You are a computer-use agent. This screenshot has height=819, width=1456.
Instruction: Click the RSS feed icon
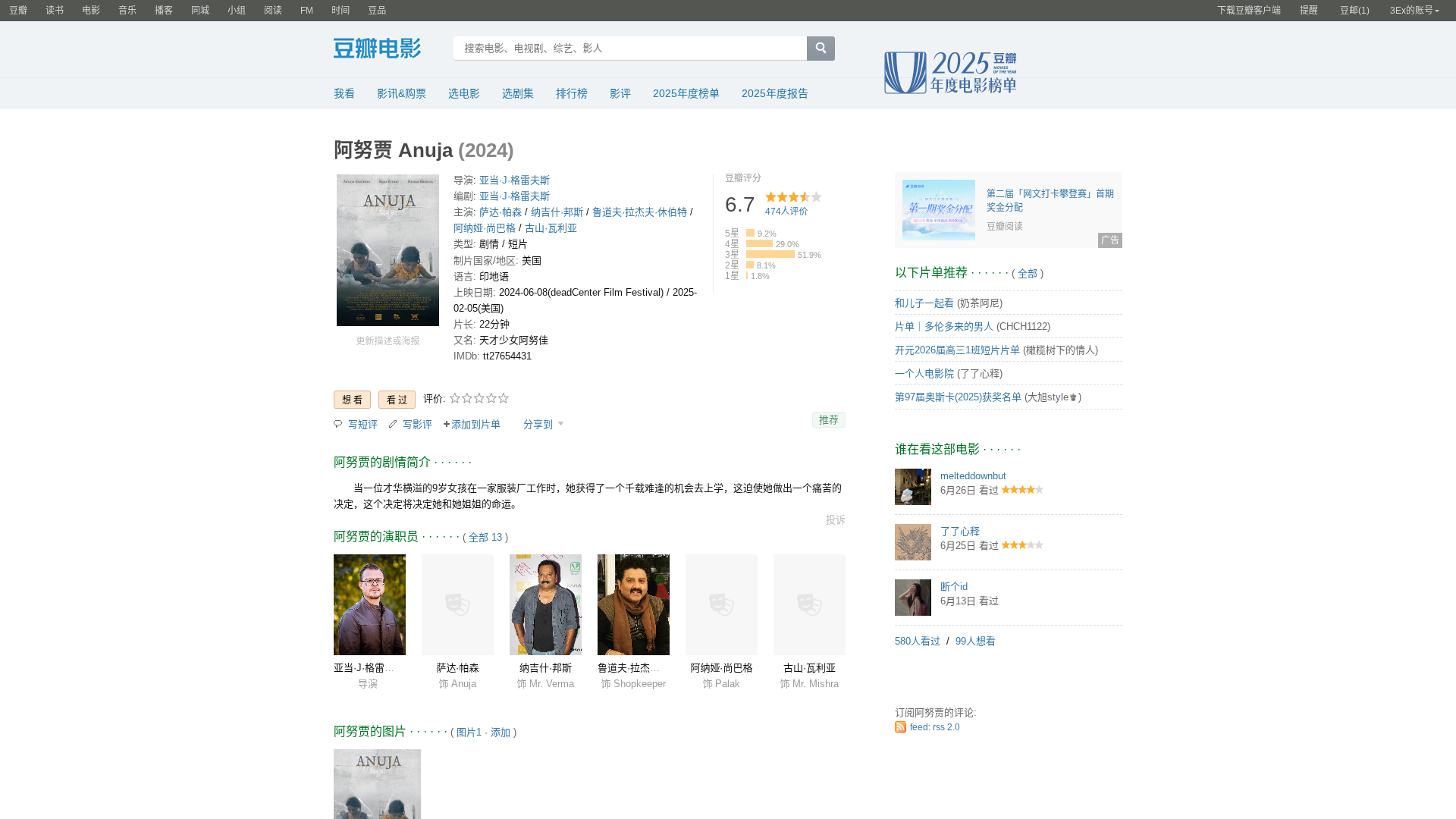900,727
